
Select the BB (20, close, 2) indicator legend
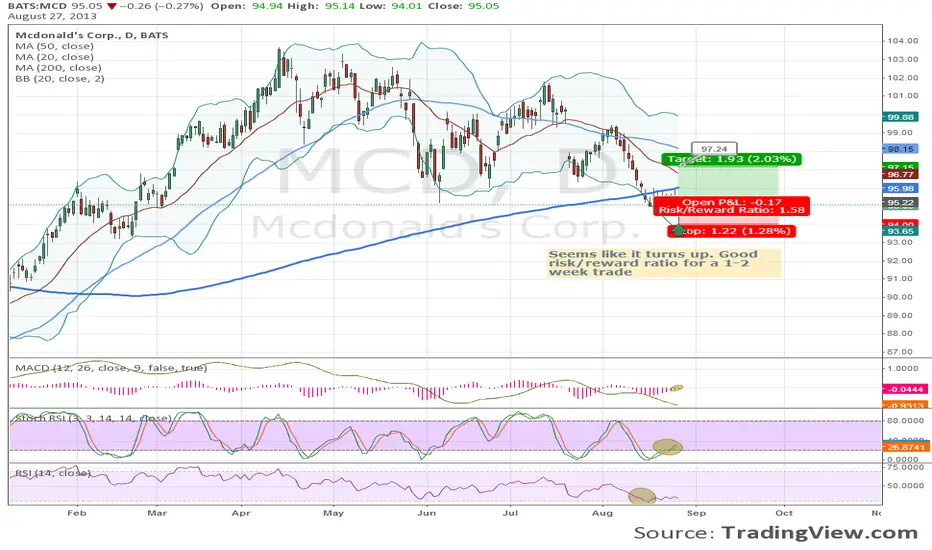tap(59, 78)
